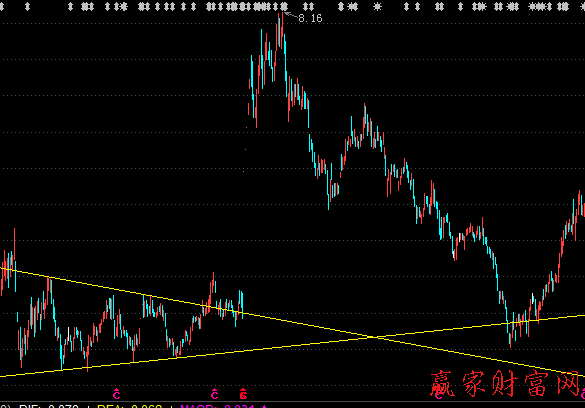Select the yellow DEA indicator label

pos(129,406)
